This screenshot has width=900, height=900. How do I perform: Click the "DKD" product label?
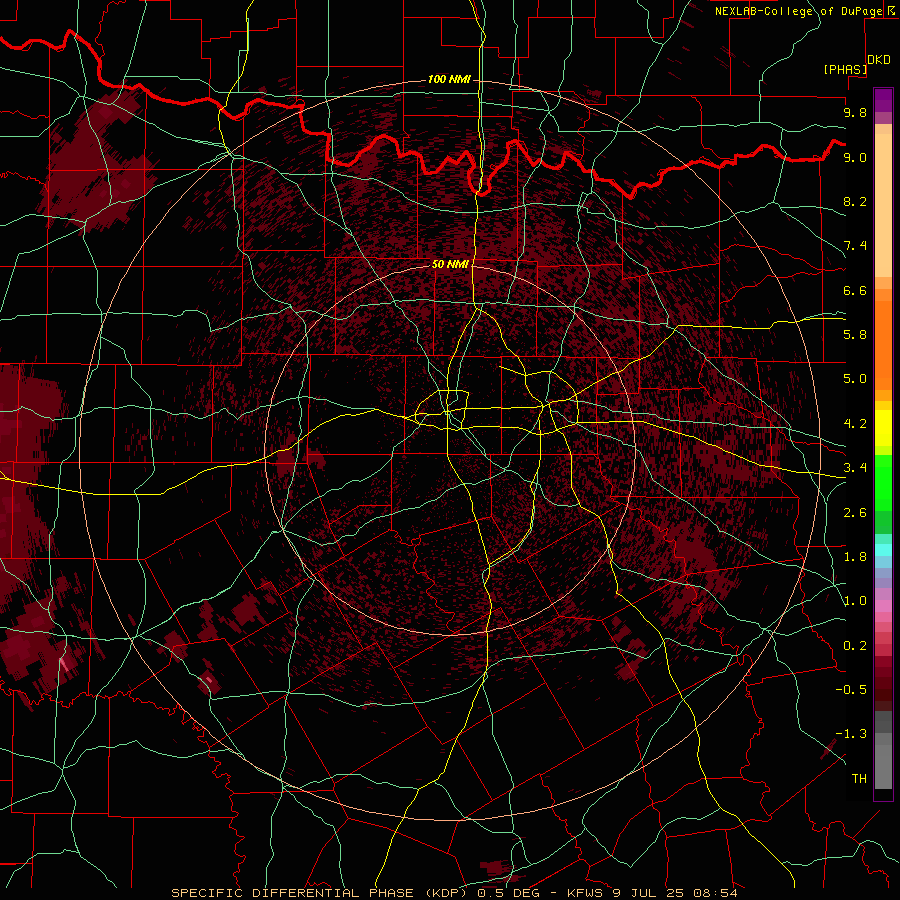click(x=879, y=60)
